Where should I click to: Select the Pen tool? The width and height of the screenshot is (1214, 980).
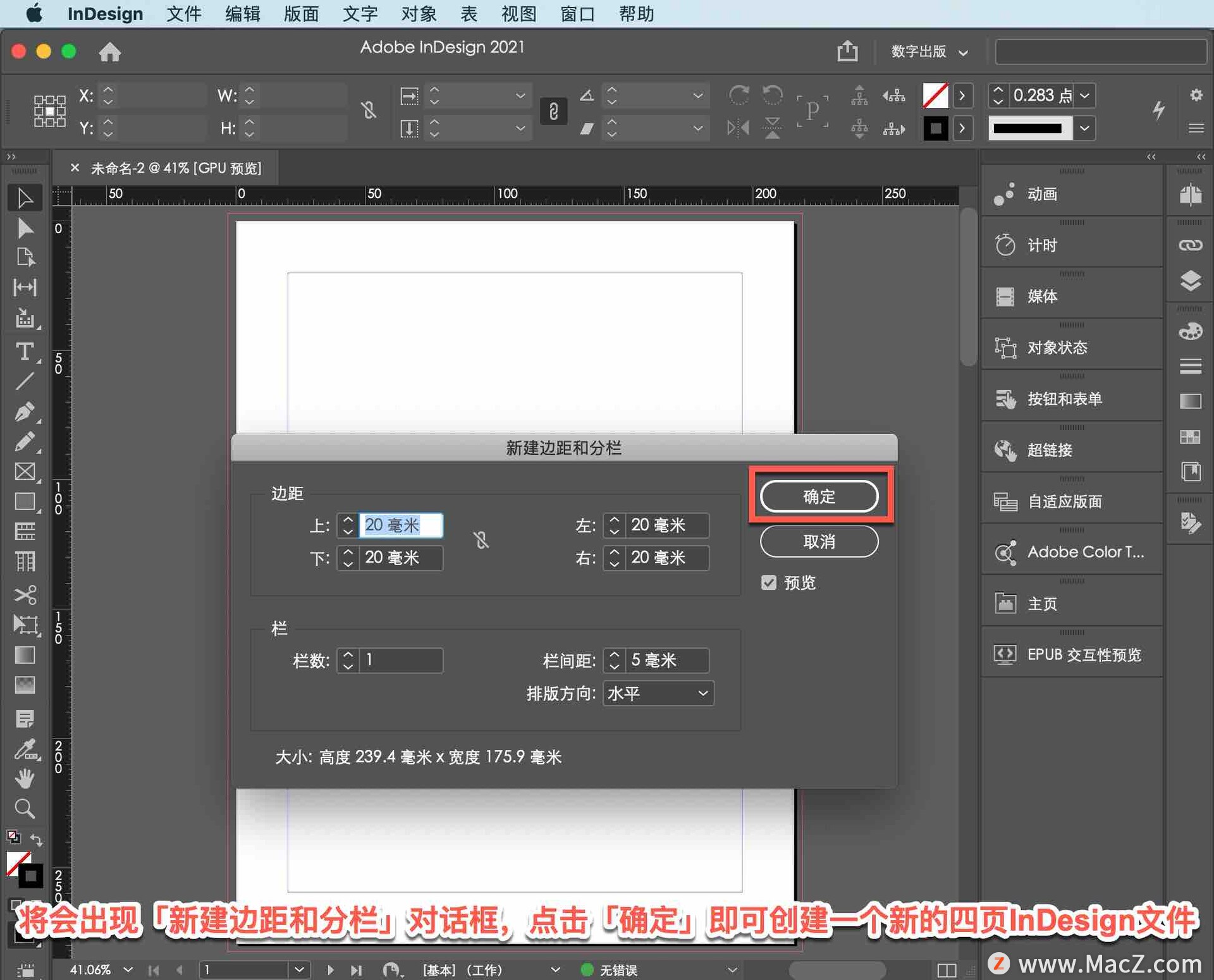click(25, 412)
